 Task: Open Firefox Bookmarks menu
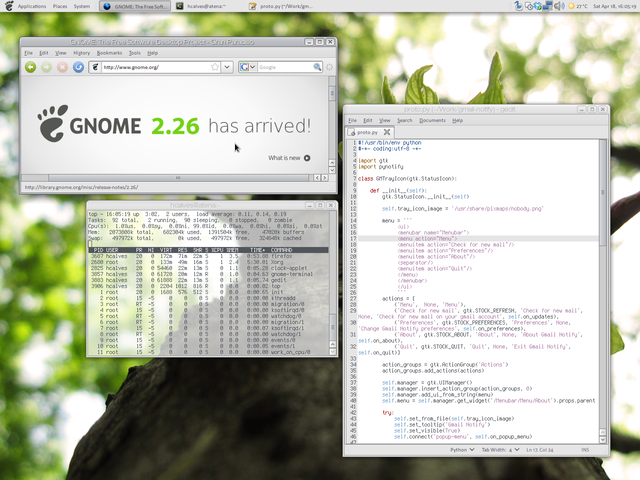coord(109,53)
